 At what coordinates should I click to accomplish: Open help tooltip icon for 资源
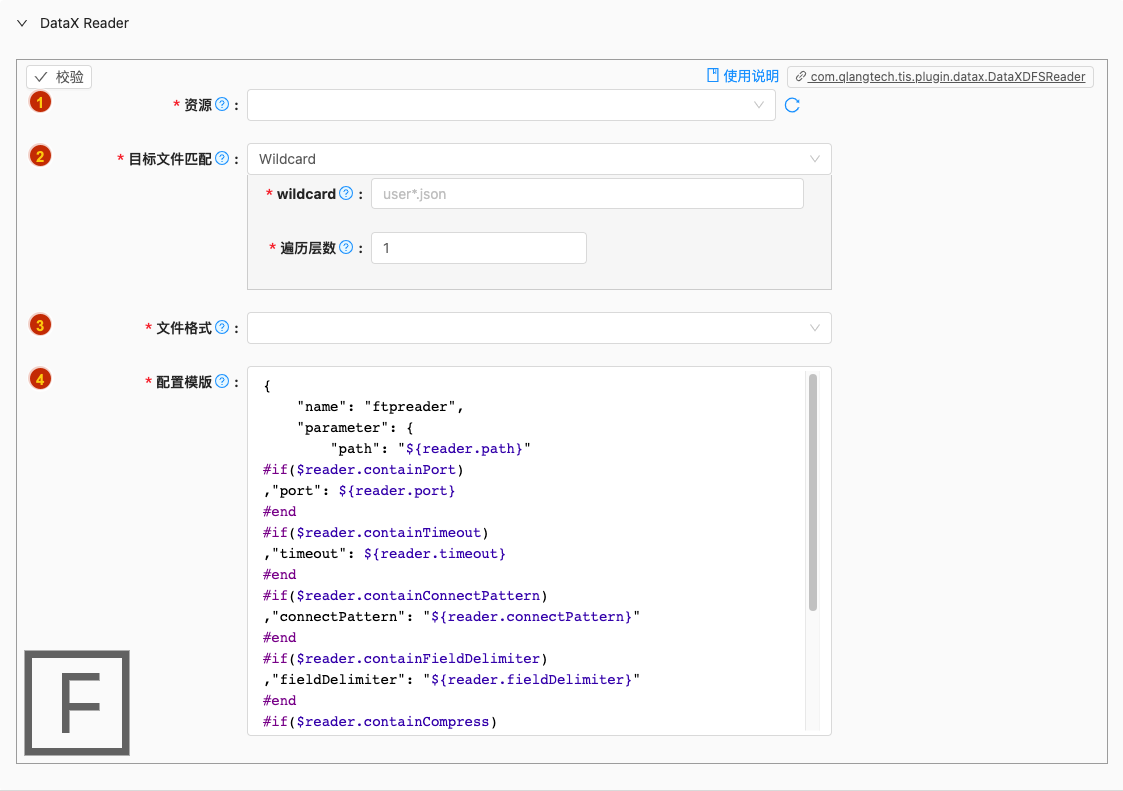click(x=222, y=105)
